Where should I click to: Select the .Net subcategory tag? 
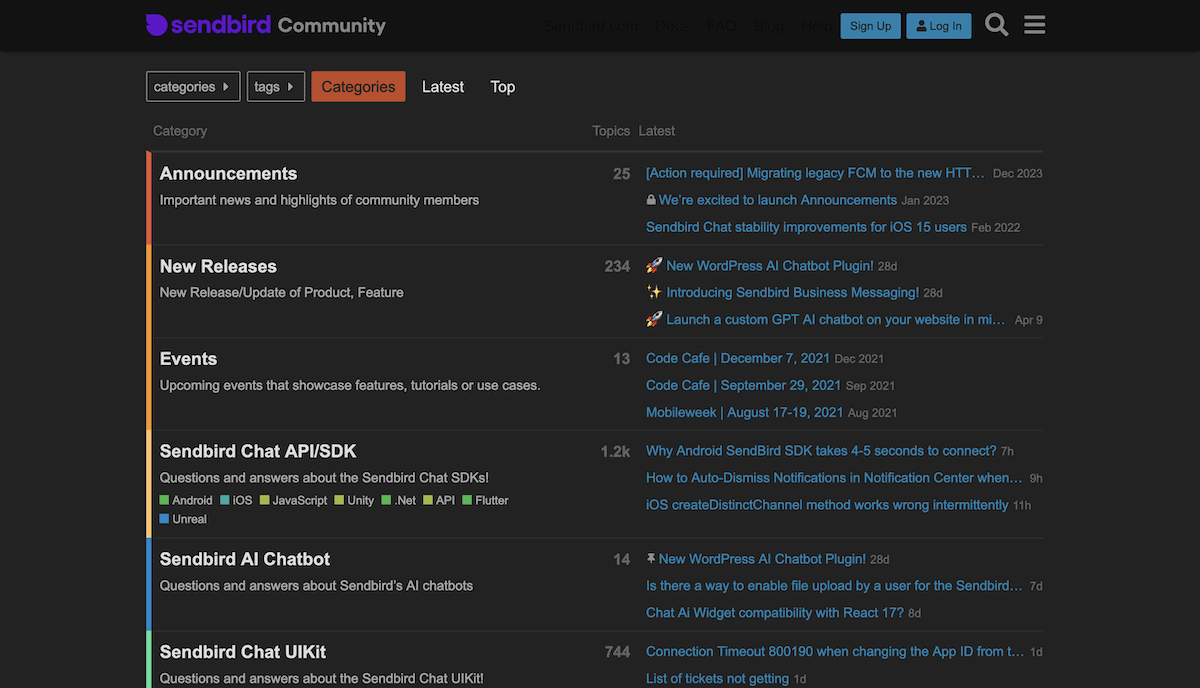pos(399,500)
